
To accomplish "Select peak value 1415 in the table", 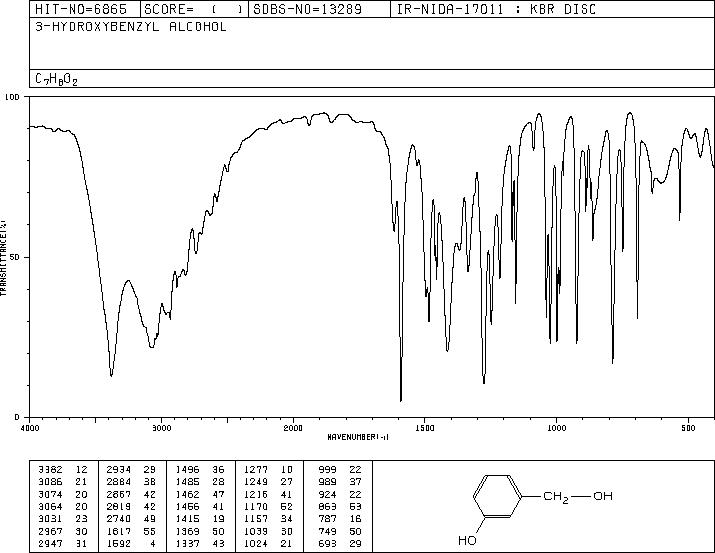I will 187,519.
